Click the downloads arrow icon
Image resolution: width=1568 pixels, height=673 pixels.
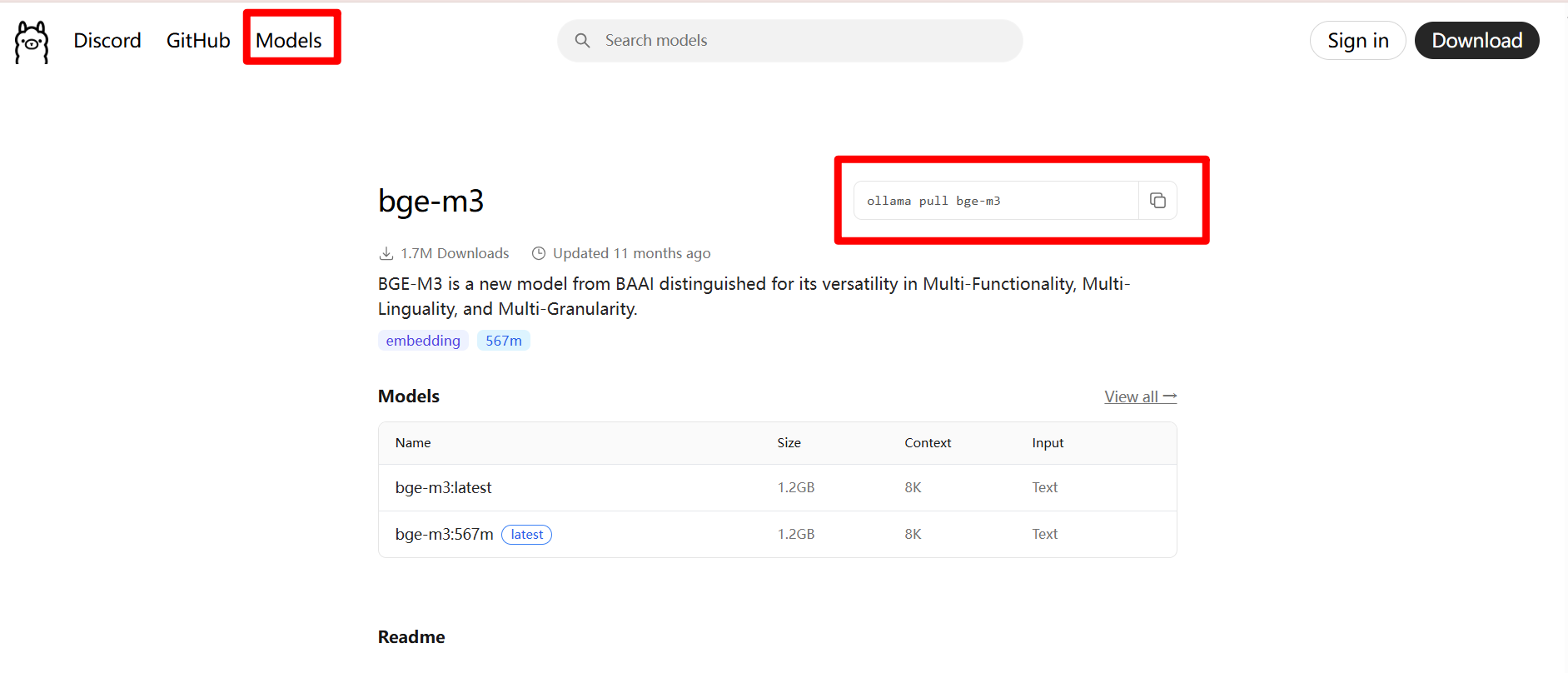click(386, 253)
